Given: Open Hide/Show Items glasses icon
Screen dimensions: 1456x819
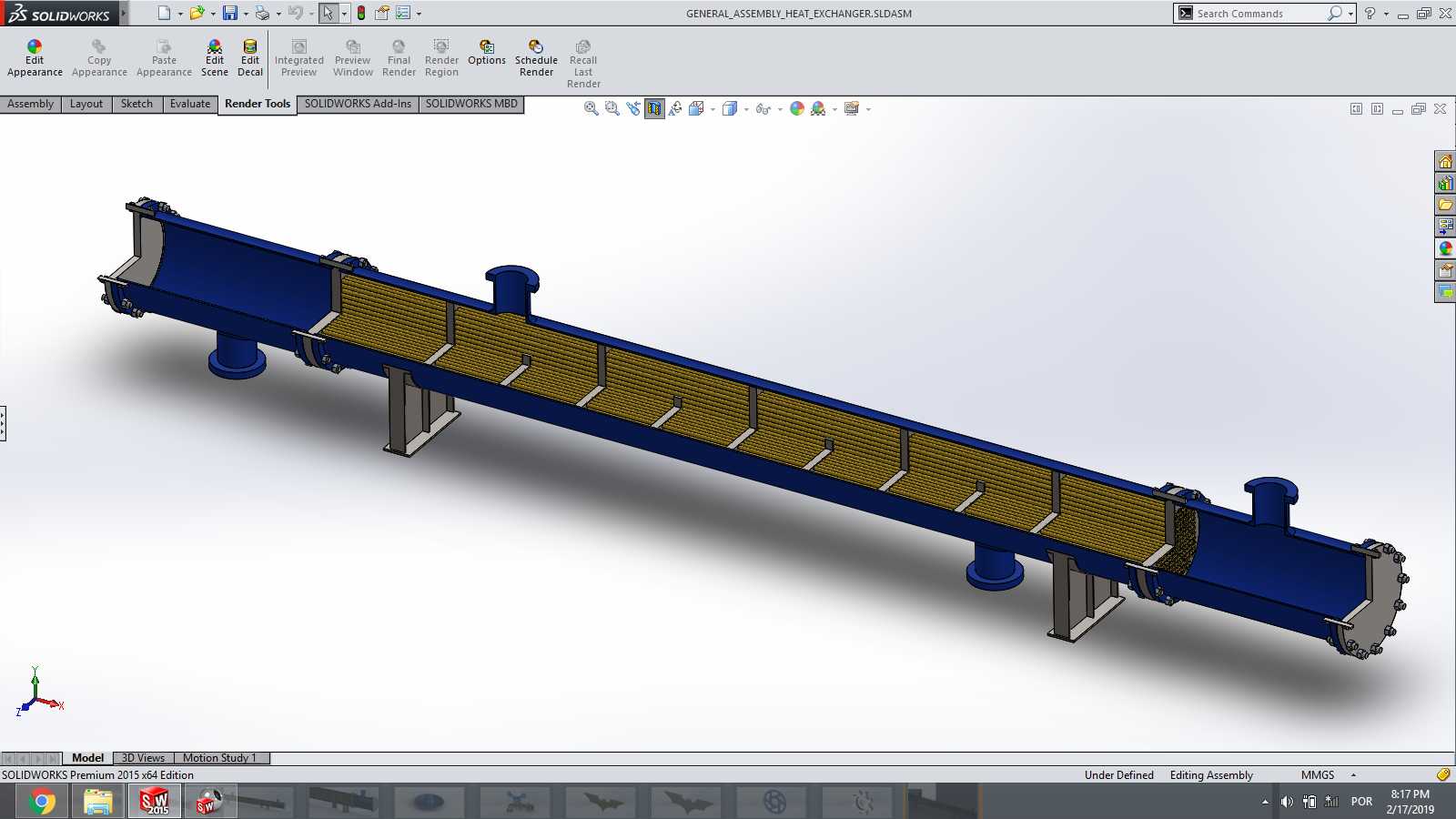Looking at the screenshot, I should pyautogui.click(x=763, y=108).
